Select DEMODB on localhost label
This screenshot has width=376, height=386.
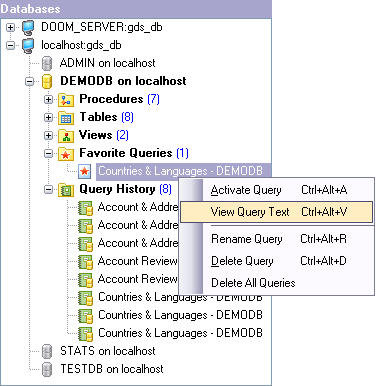[123, 81]
